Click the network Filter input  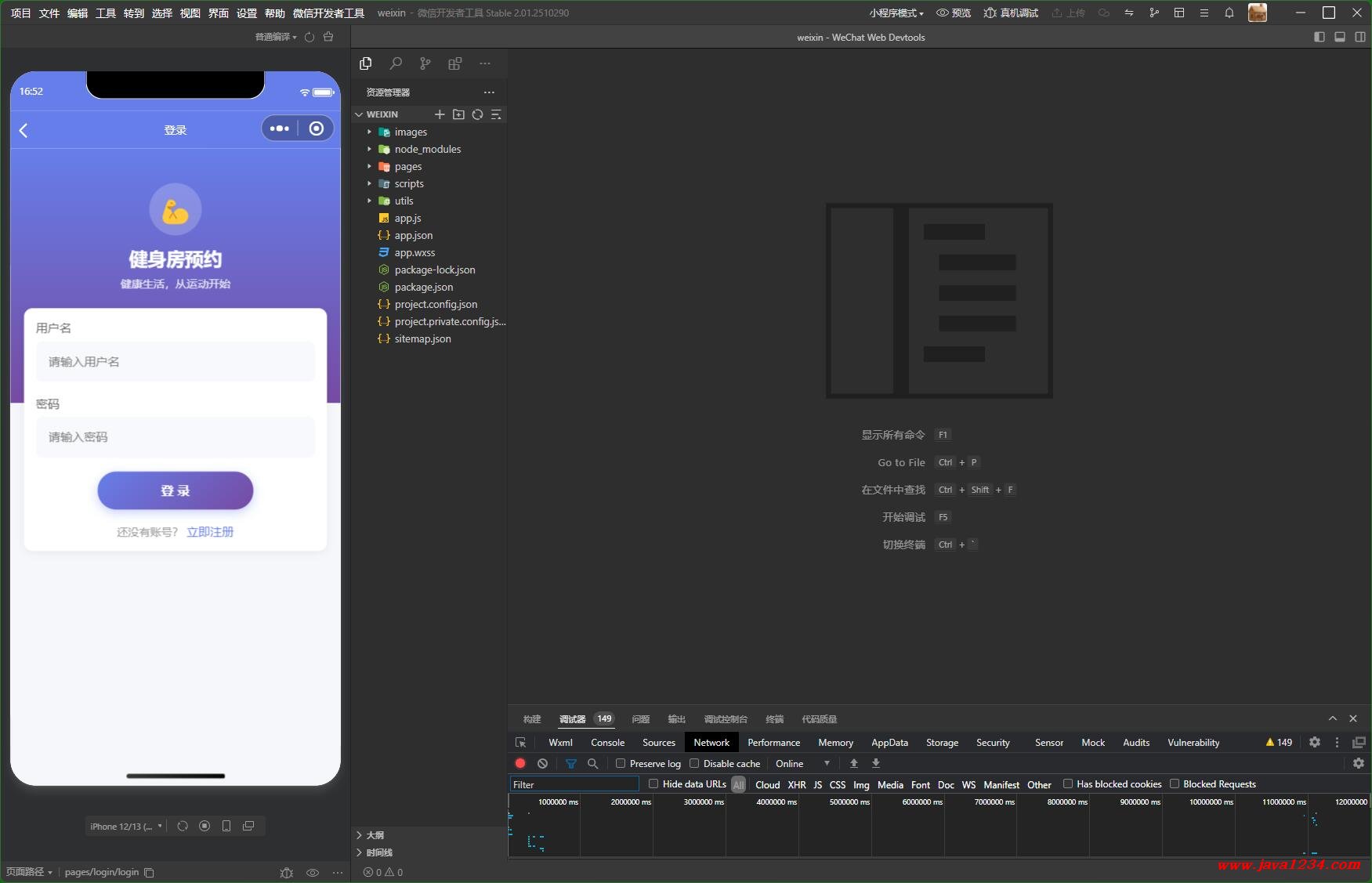pyautogui.click(x=574, y=784)
